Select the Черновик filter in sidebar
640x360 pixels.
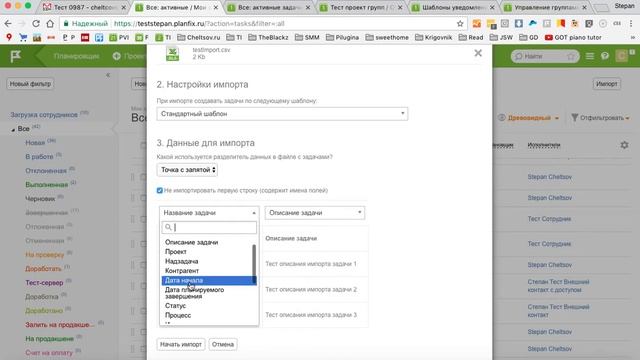pyautogui.click(x=40, y=199)
